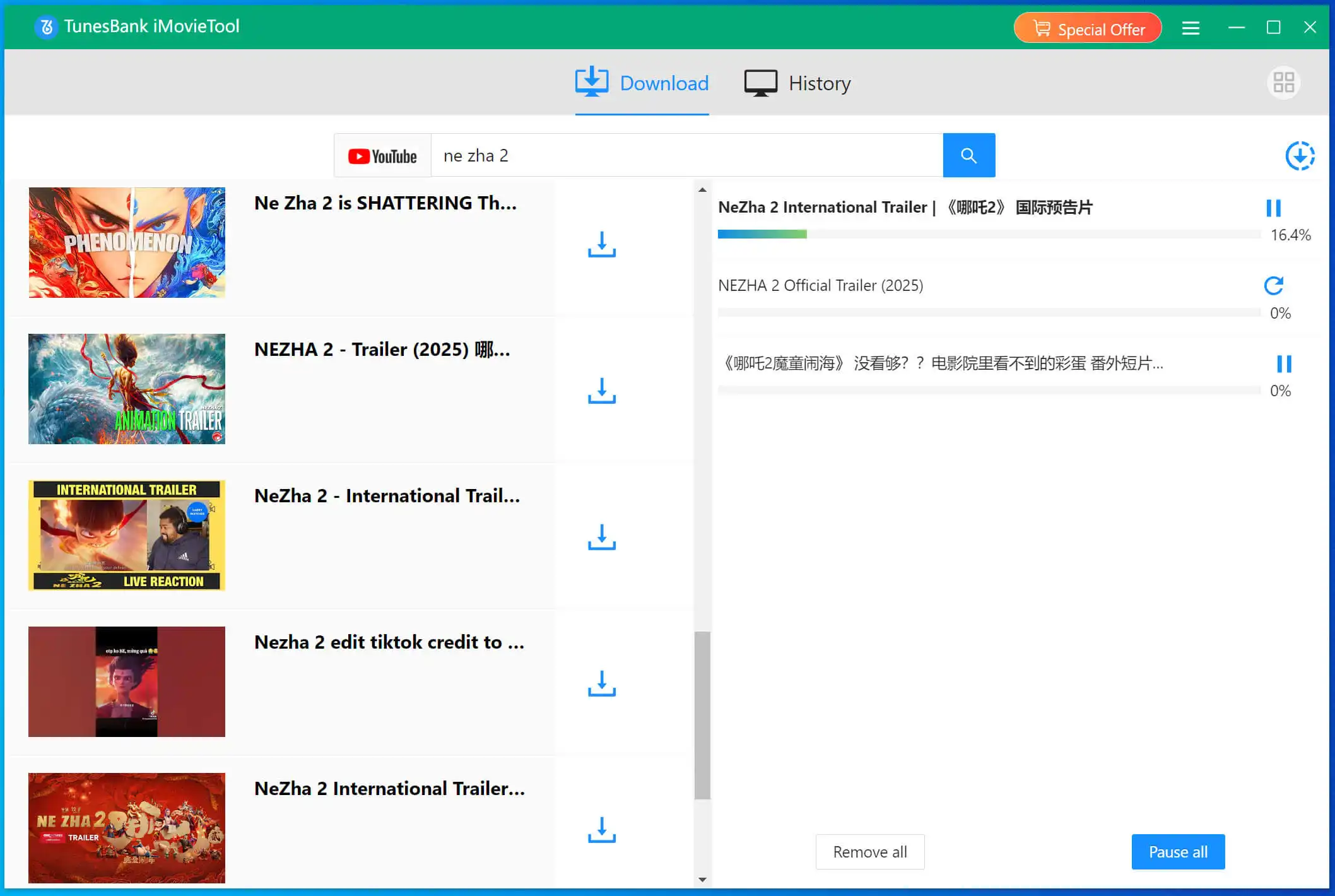This screenshot has width=1335, height=896.
Task: Click the blue search magnifier button
Action: coord(968,155)
